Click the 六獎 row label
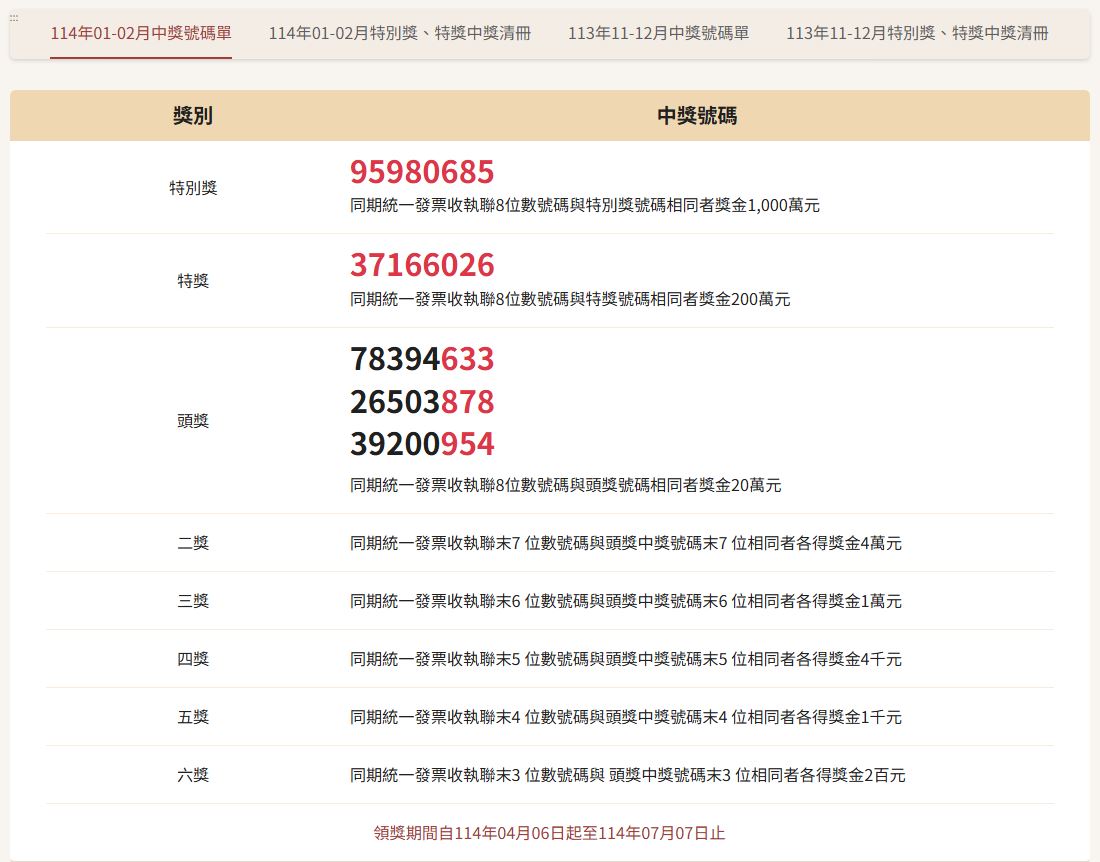 click(x=193, y=775)
